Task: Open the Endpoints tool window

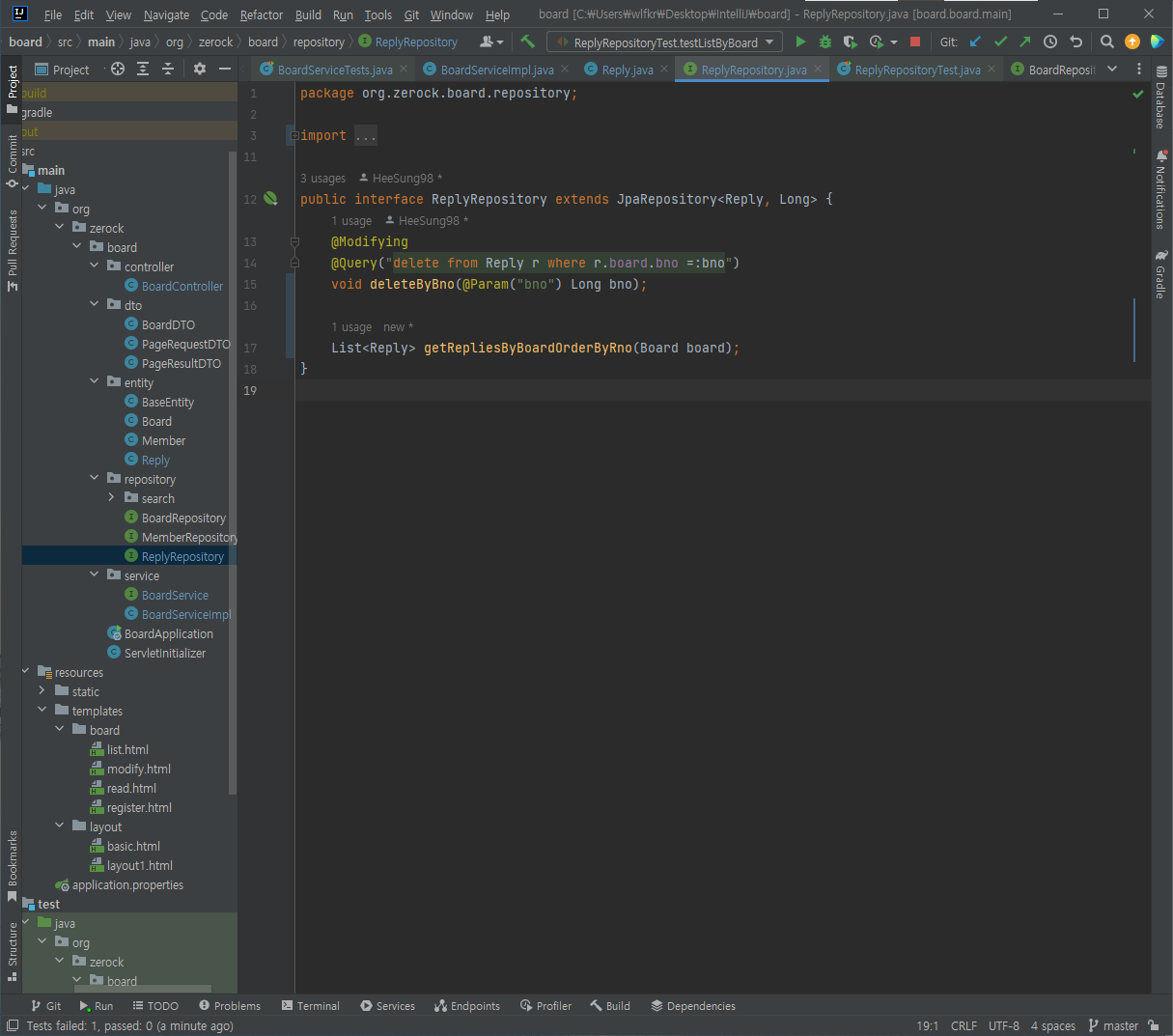Action: pyautogui.click(x=467, y=1006)
